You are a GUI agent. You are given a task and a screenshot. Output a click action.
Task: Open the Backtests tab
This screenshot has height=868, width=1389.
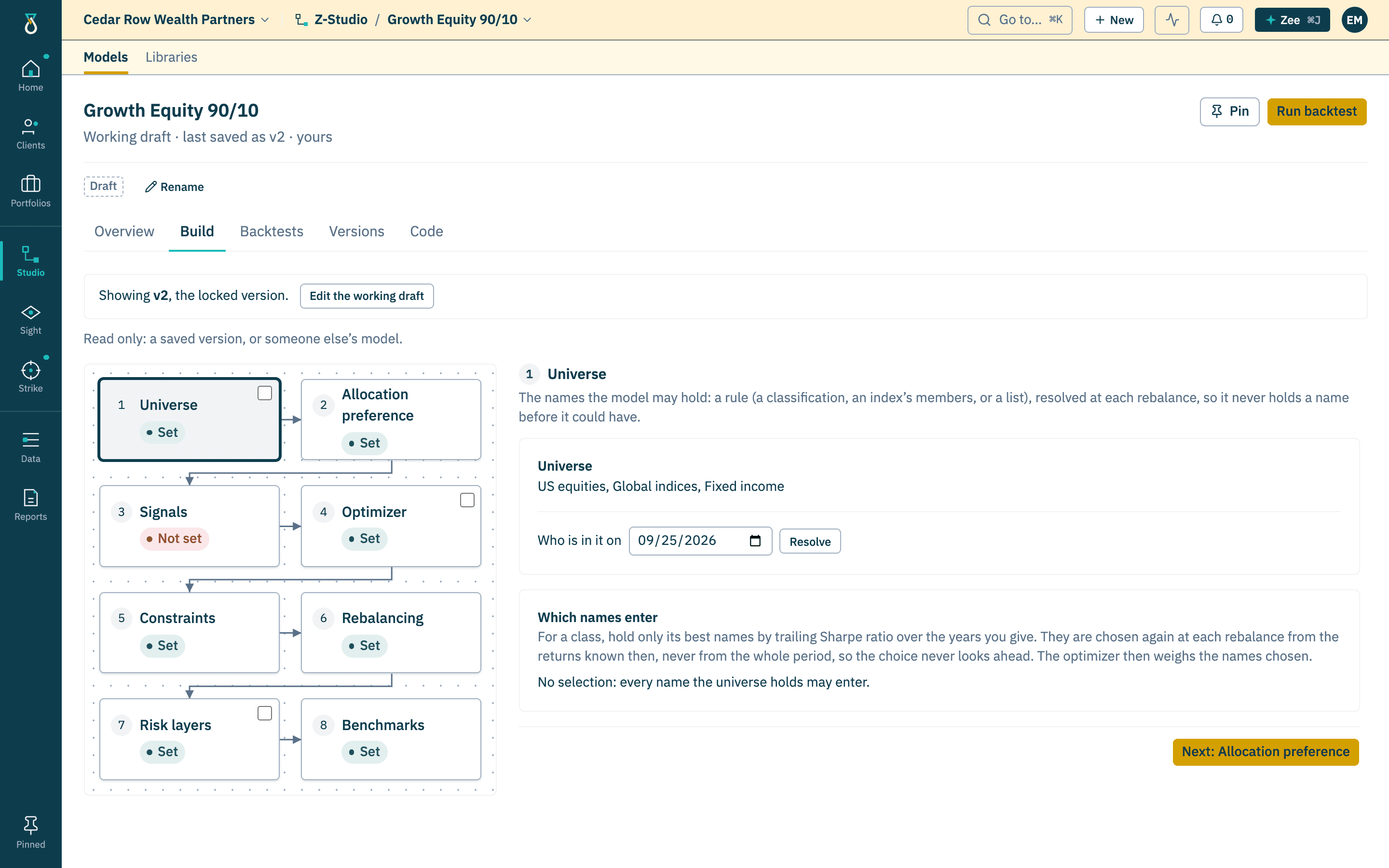pos(272,231)
